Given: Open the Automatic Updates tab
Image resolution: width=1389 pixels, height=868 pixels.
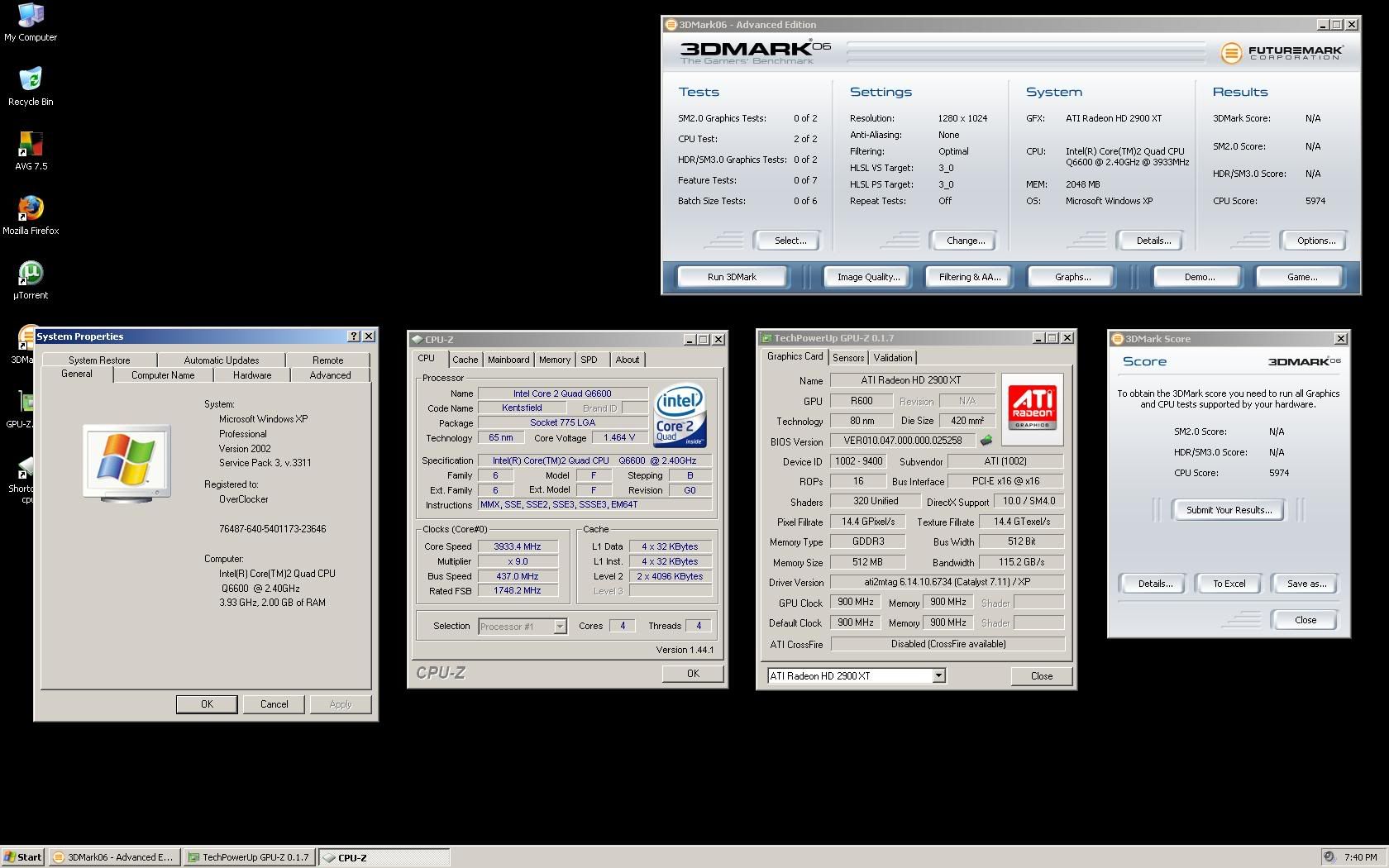Looking at the screenshot, I should point(222,360).
